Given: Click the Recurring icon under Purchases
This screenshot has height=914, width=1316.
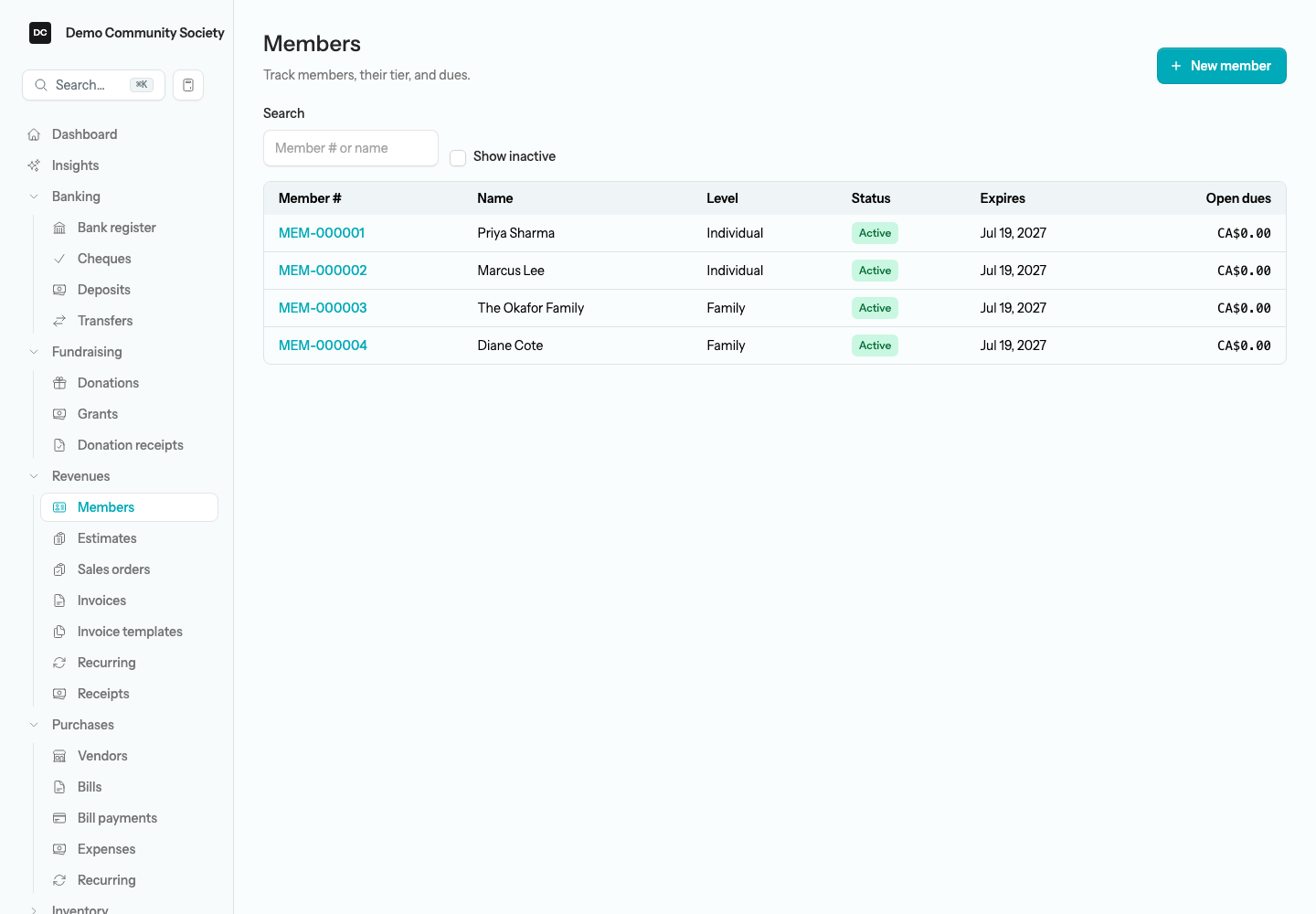Looking at the screenshot, I should click(59, 880).
